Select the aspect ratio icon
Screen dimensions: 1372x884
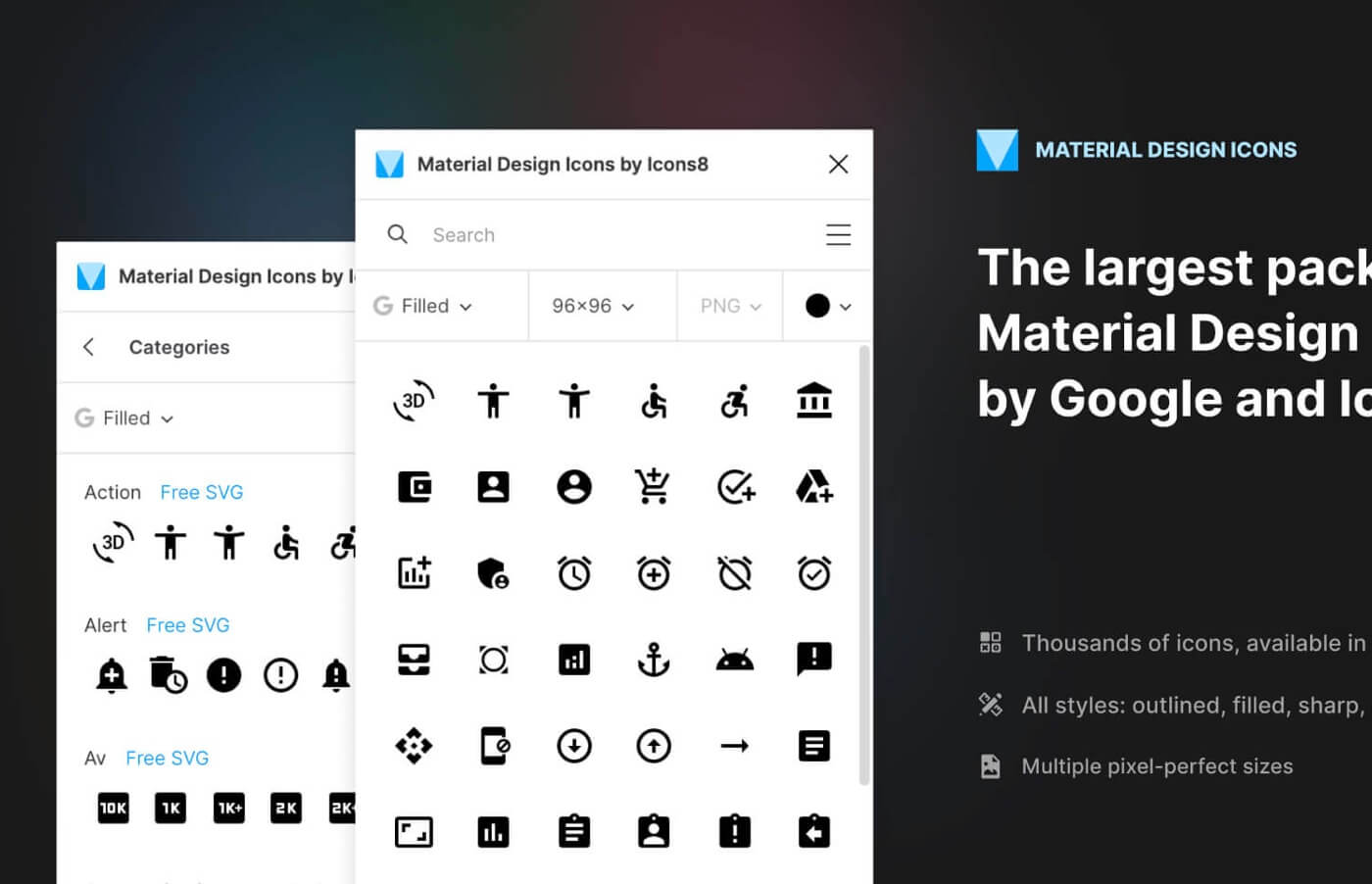414,832
